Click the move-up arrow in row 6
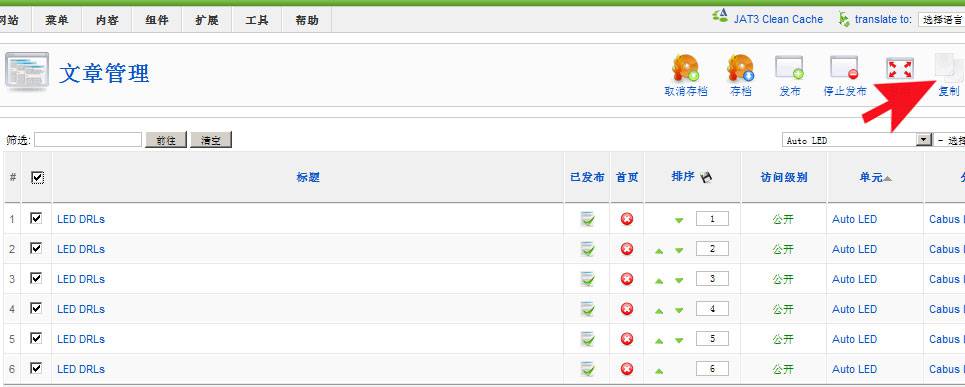Viewport: 965px width, 387px height. pos(659,370)
